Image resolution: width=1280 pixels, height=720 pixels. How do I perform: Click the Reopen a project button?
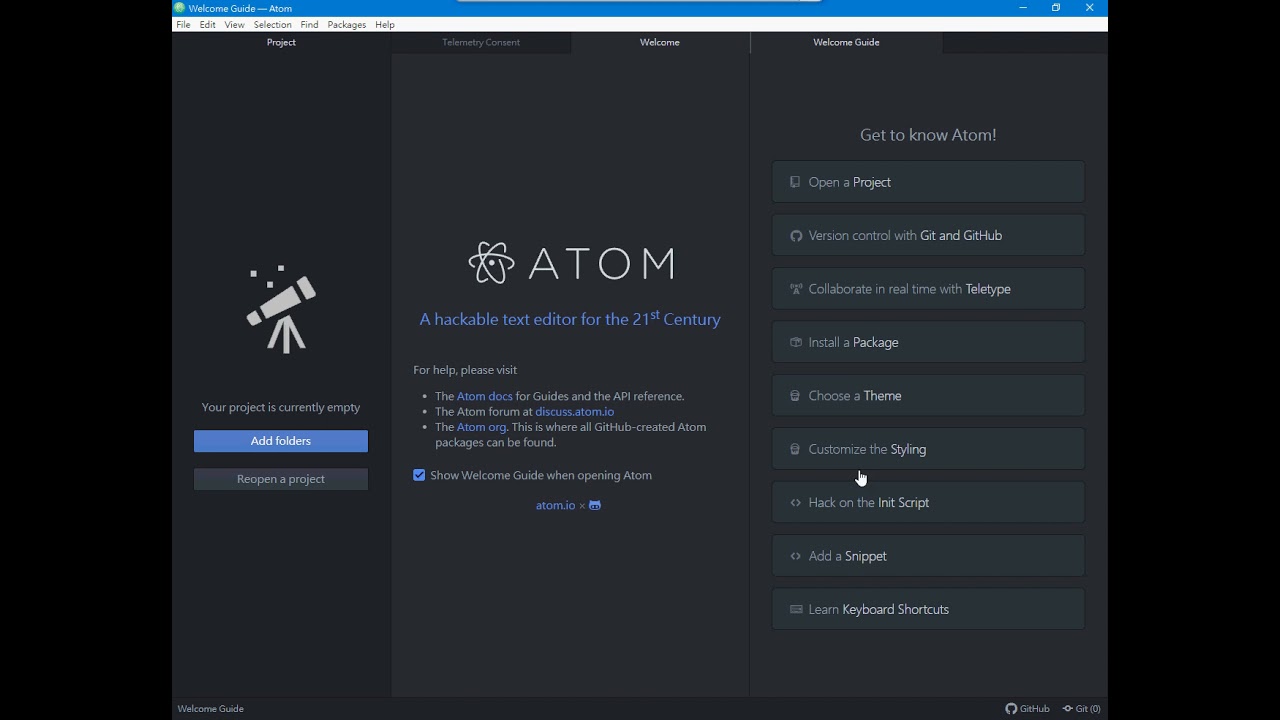[281, 479]
